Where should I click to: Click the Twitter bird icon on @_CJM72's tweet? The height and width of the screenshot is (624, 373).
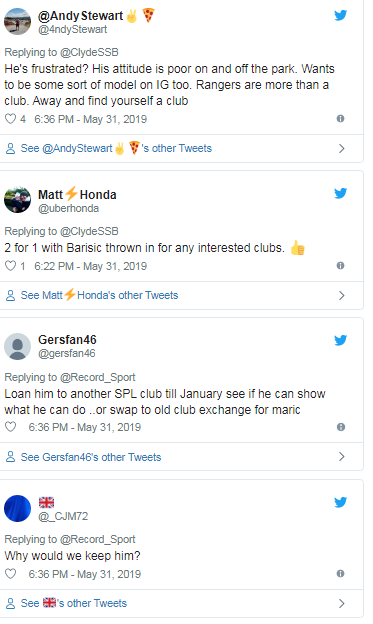point(340,502)
